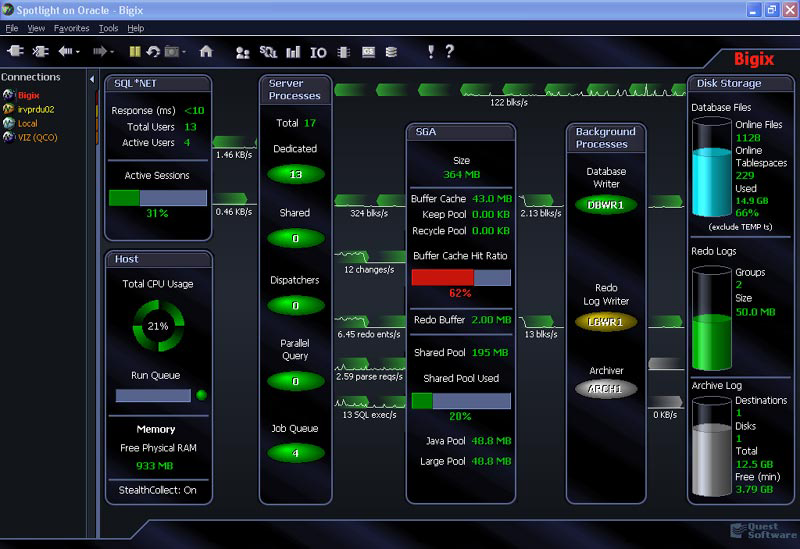
Task: Open the Sessions users icon
Action: click(243, 52)
